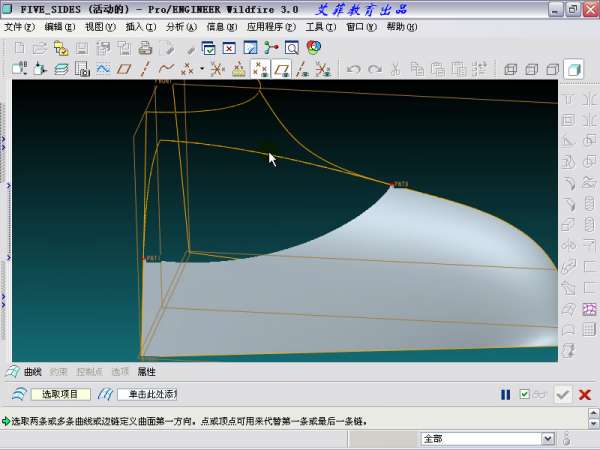
Task: Click the color appearance sphere icon
Action: tap(313, 47)
